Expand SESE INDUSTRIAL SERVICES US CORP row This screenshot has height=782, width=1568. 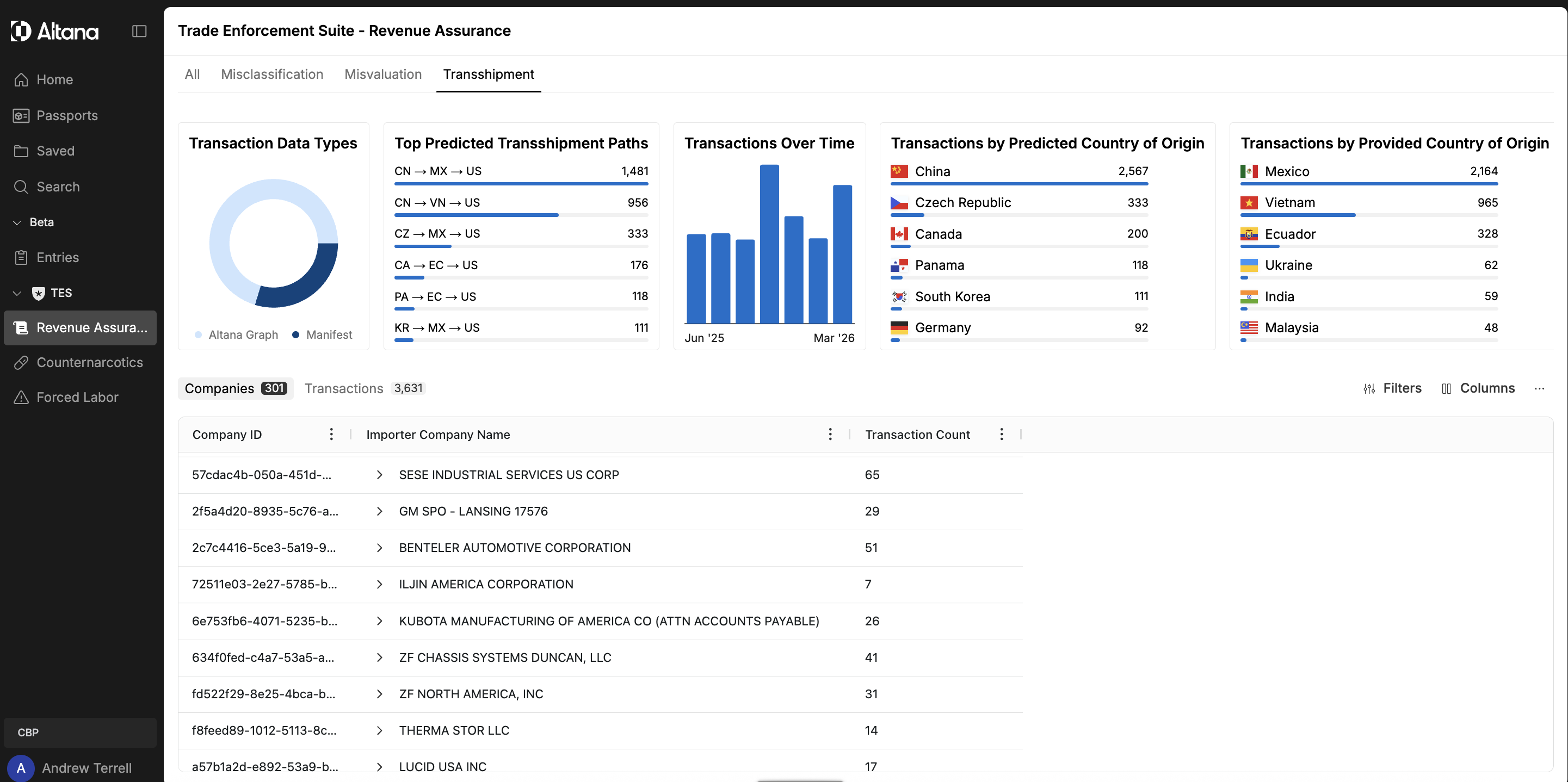379,475
